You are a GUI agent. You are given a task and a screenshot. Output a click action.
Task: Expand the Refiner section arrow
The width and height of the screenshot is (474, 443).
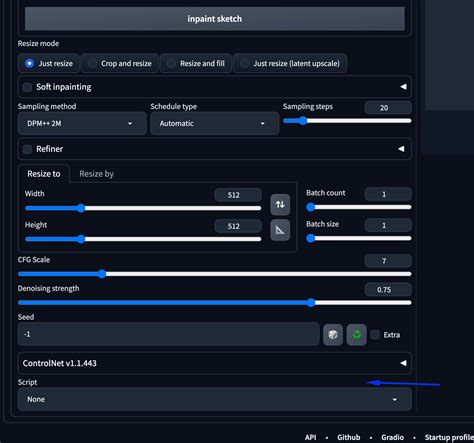point(401,149)
